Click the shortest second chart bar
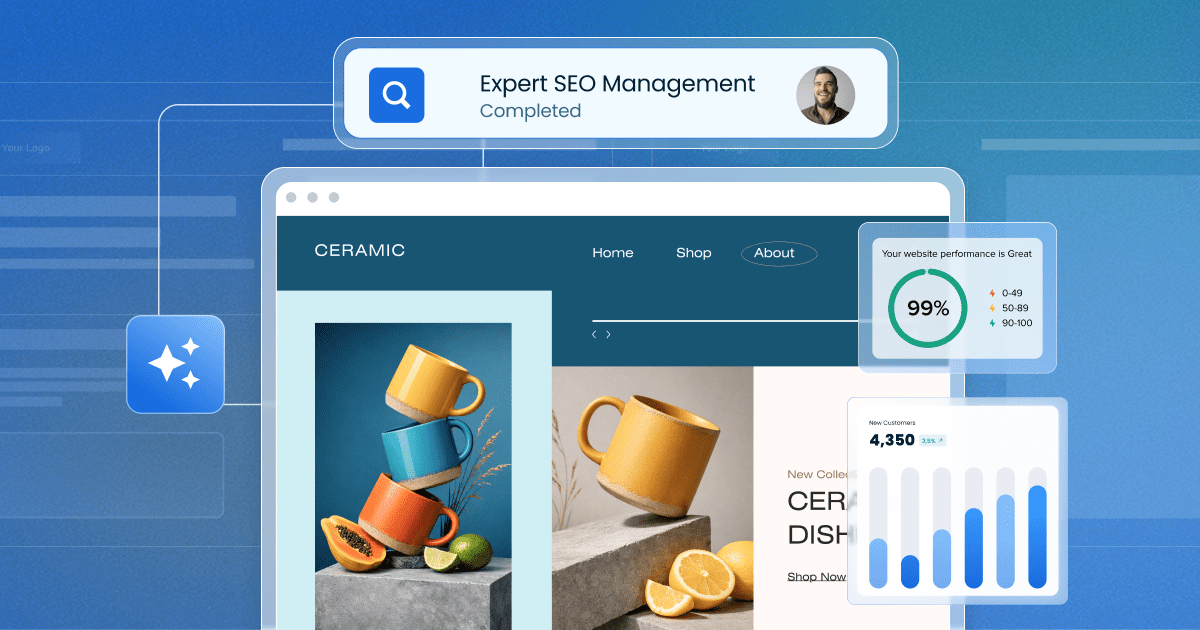 pyautogui.click(x=910, y=571)
